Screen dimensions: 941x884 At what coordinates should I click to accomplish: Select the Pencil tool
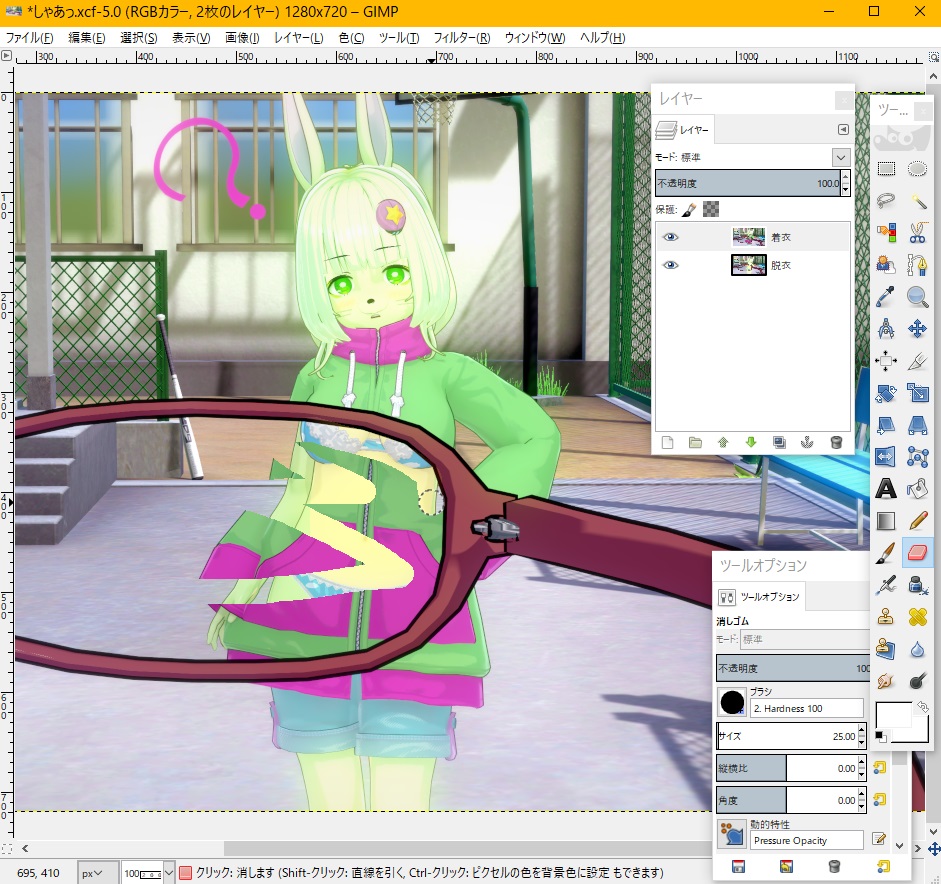pos(917,520)
